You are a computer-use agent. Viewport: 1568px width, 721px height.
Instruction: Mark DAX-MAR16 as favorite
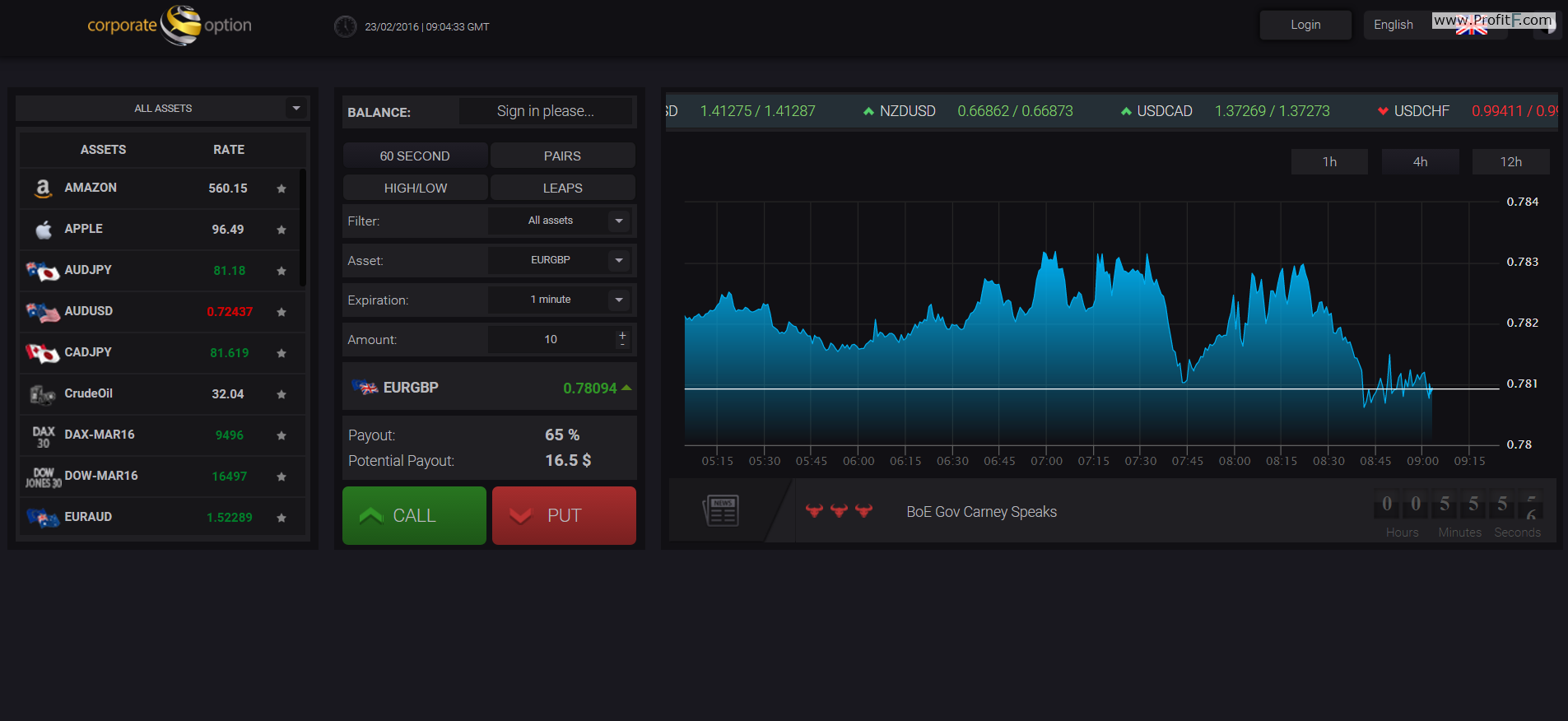pos(281,435)
